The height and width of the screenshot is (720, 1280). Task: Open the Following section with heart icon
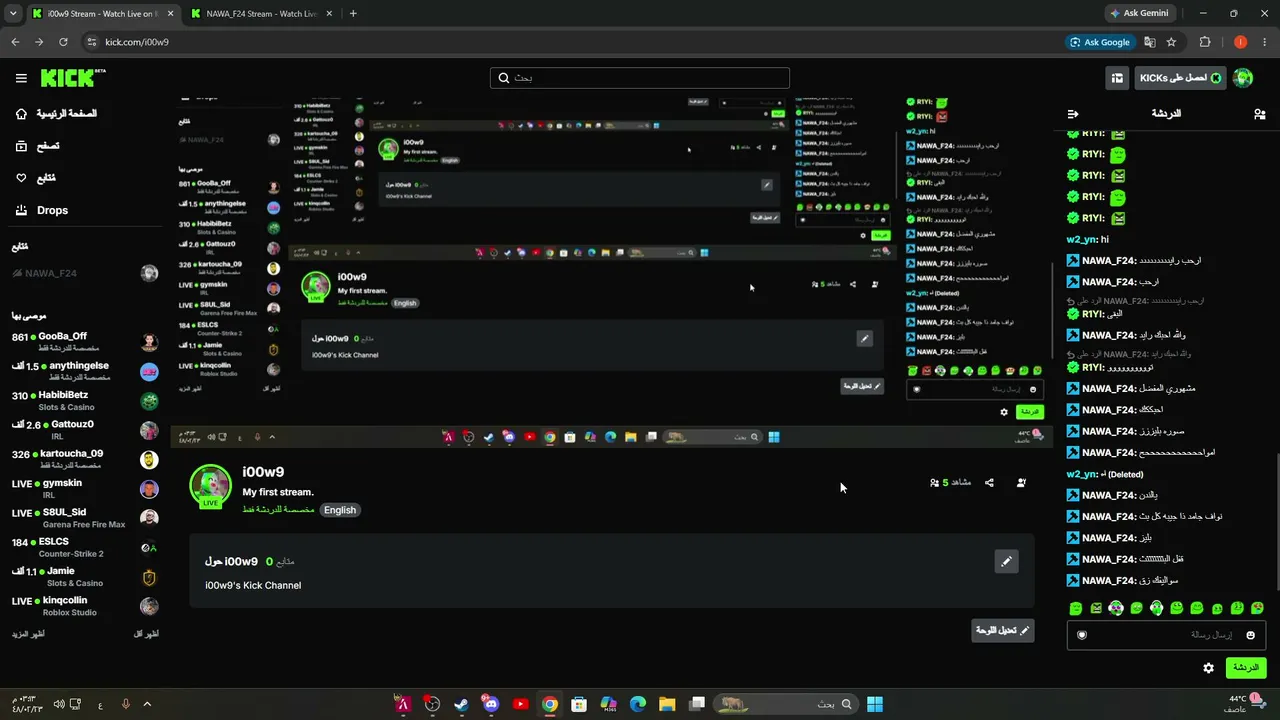pyautogui.click(x=35, y=178)
